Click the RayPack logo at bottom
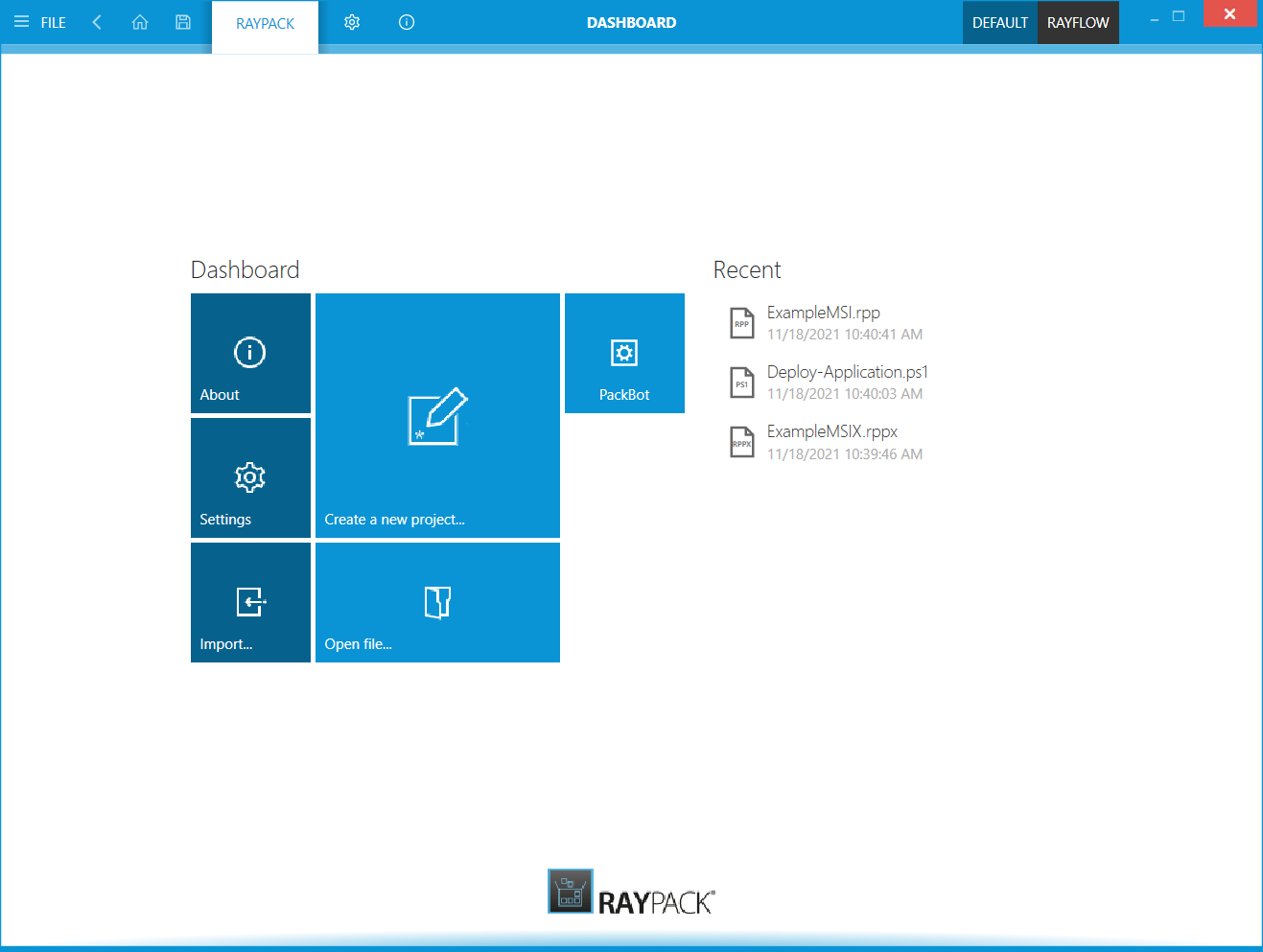This screenshot has height=952, width=1263. click(631, 893)
